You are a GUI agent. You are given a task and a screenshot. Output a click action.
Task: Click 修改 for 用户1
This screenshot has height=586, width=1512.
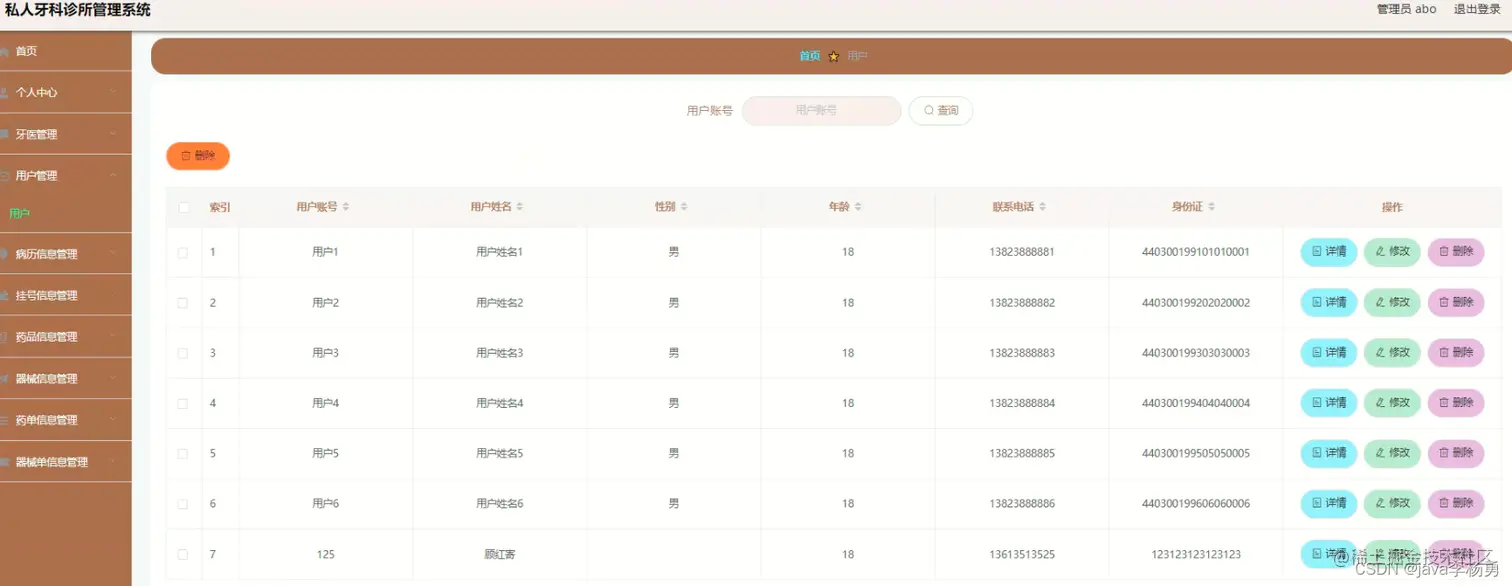(1392, 252)
